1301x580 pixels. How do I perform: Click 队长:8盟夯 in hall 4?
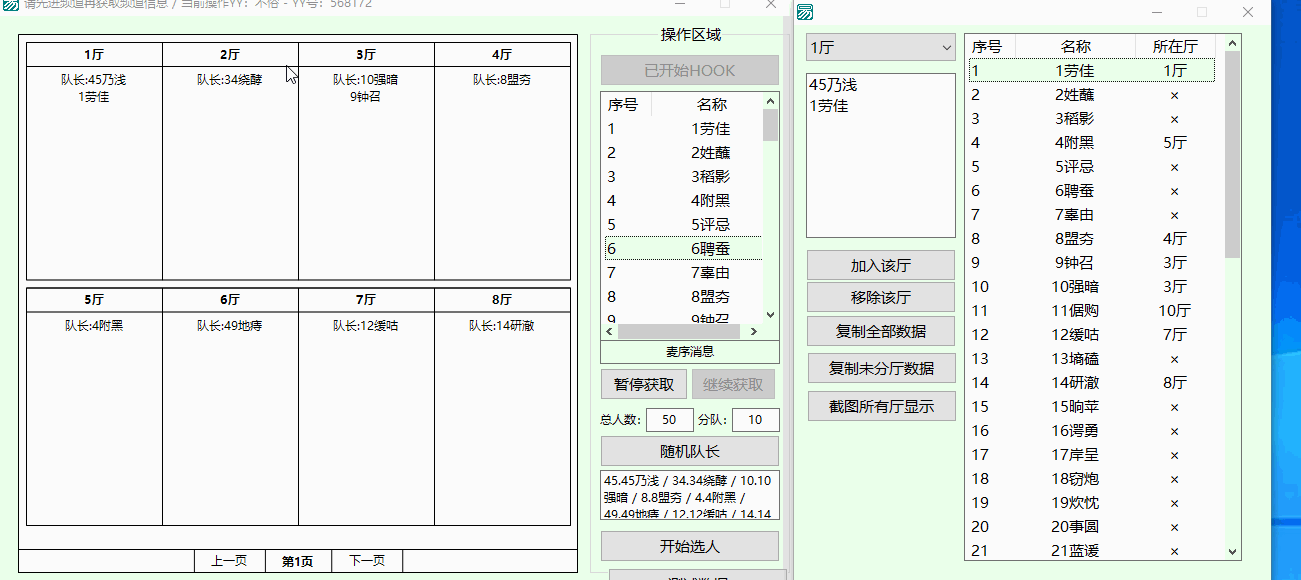pos(502,80)
